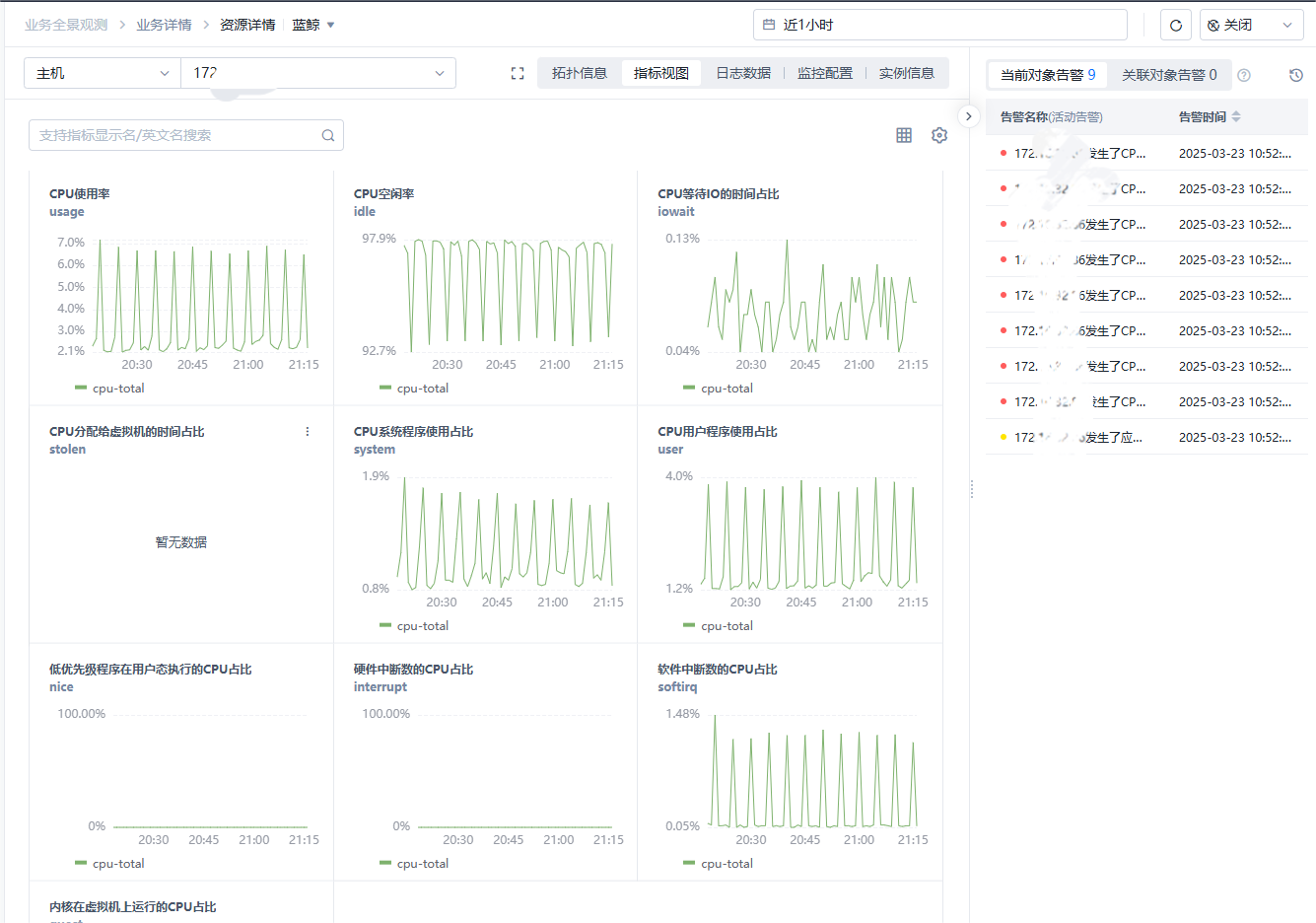Image resolution: width=1316 pixels, height=923 pixels.
Task: Focus the metric name search field
Action: (186, 135)
